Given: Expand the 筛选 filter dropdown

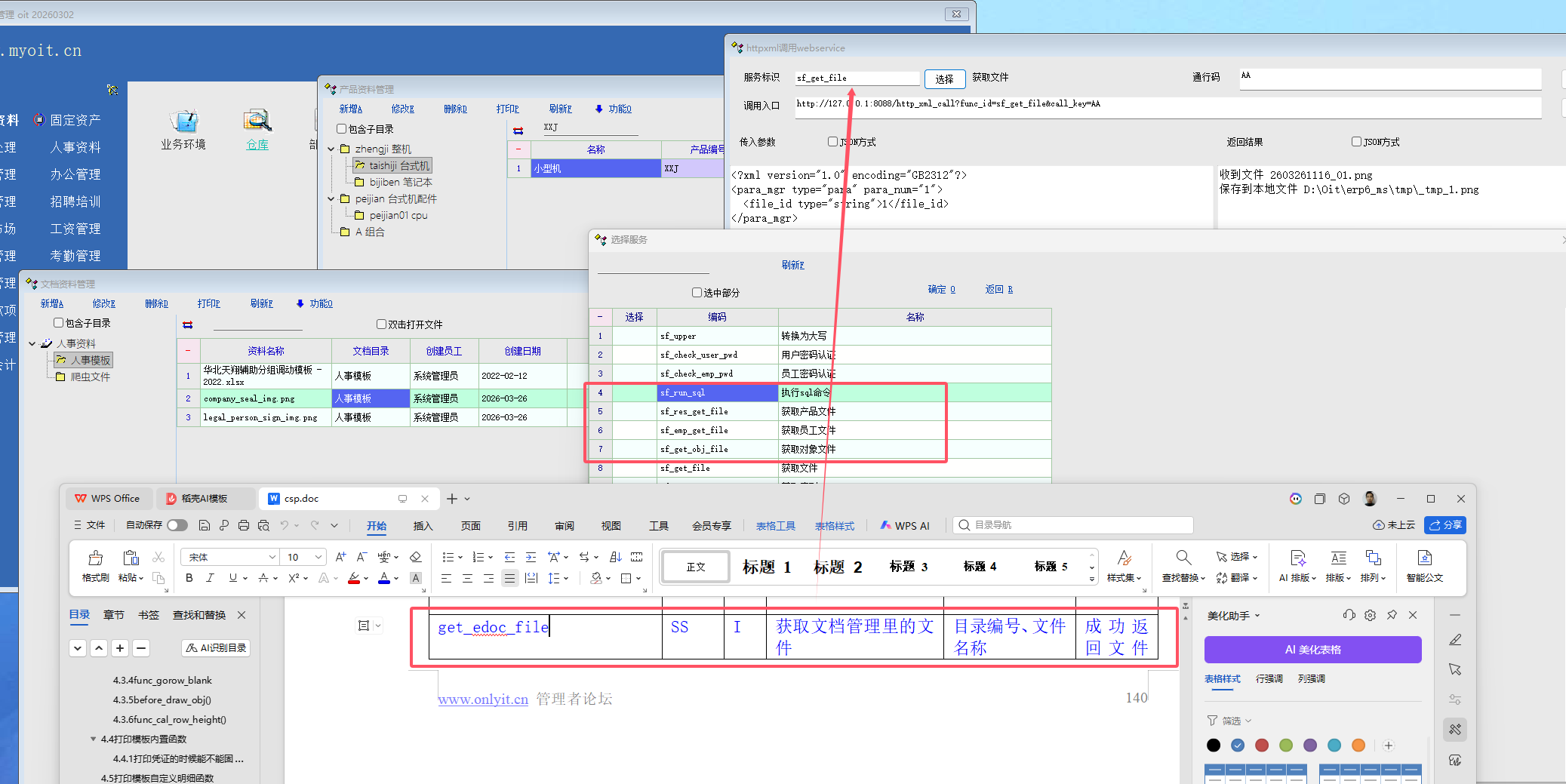Looking at the screenshot, I should pyautogui.click(x=1230, y=721).
